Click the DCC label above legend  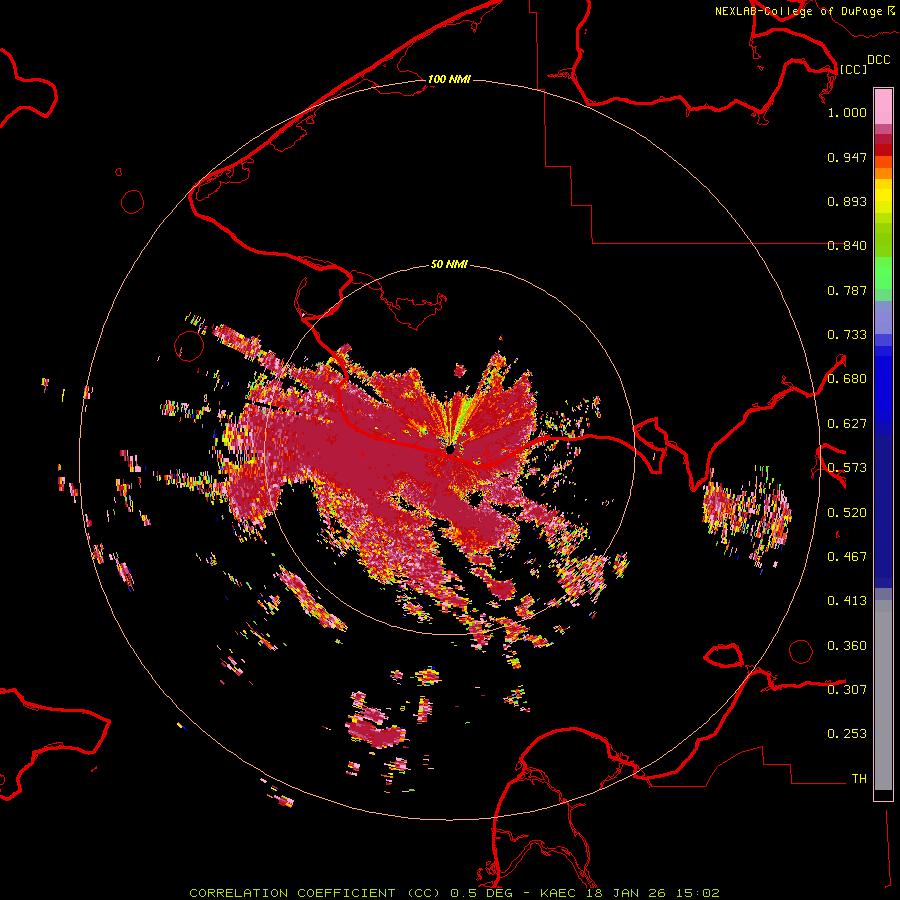click(x=879, y=60)
